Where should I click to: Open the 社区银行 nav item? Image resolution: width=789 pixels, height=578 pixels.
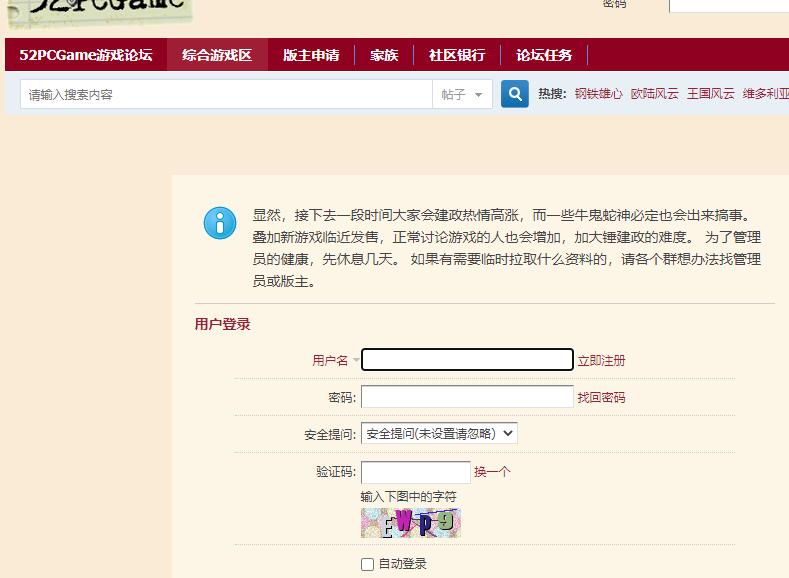tap(457, 55)
